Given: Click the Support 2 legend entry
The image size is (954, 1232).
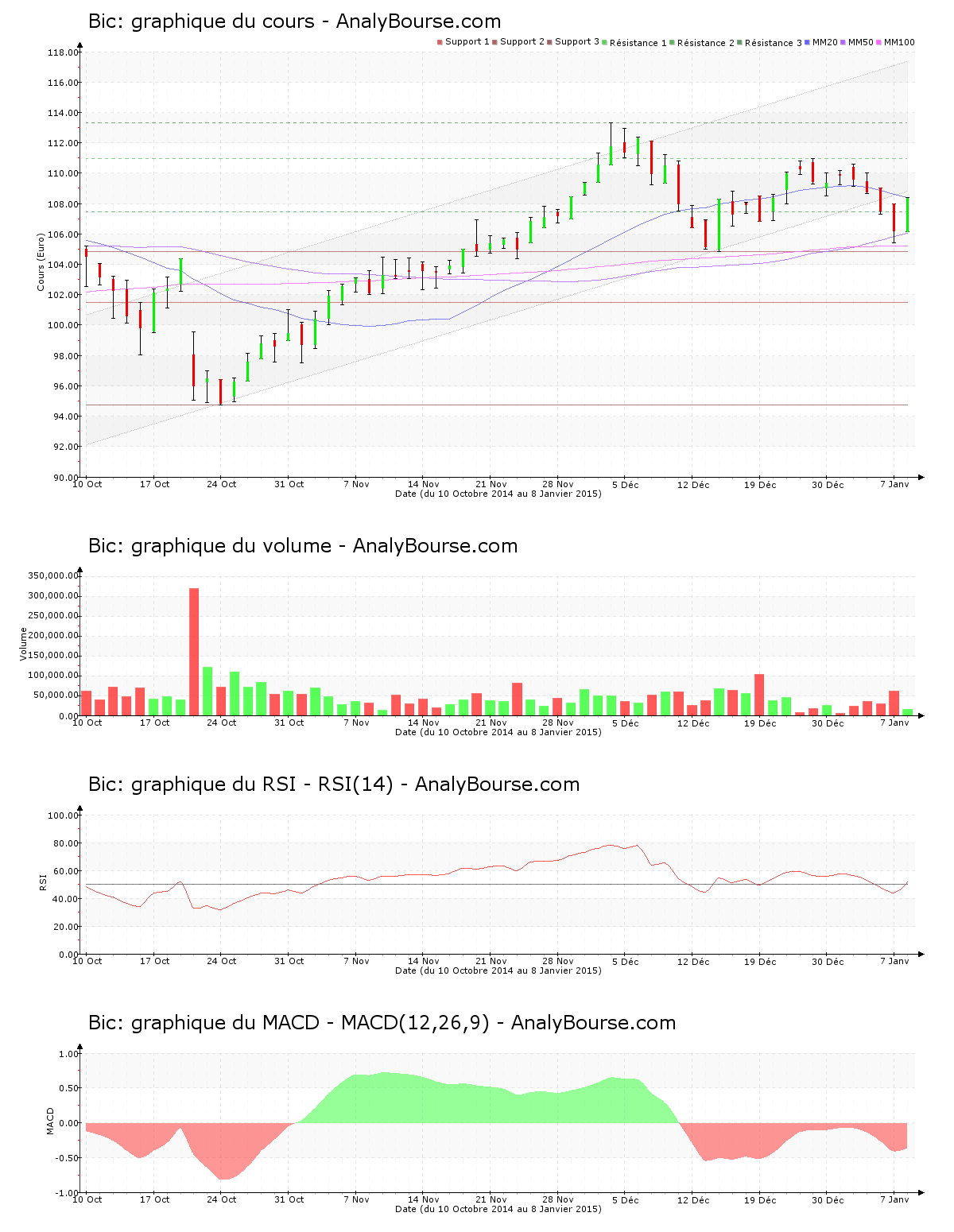Looking at the screenshot, I should tap(518, 42).
